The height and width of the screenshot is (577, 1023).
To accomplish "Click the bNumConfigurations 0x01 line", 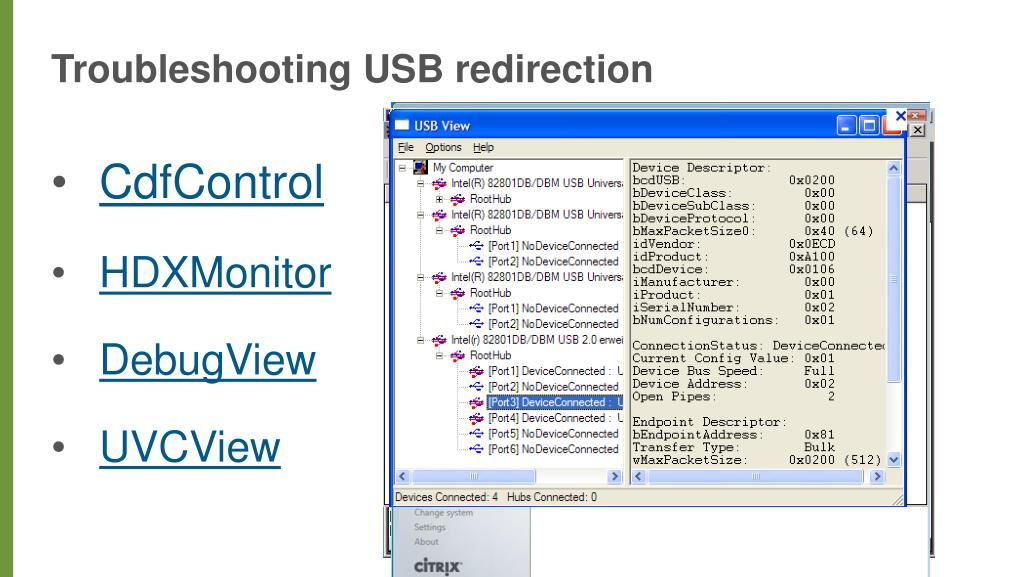I will (x=733, y=320).
